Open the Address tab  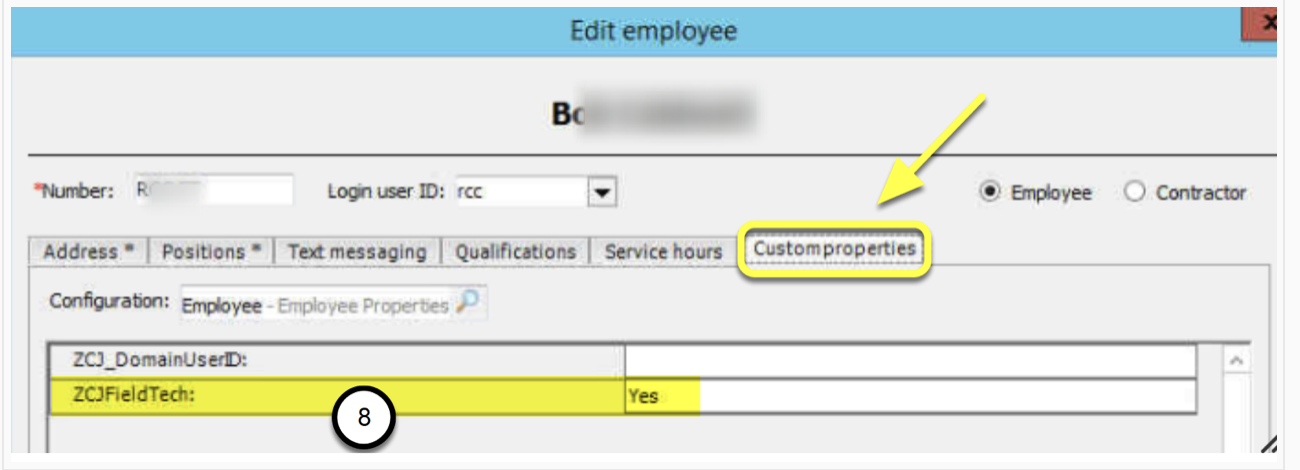88,252
